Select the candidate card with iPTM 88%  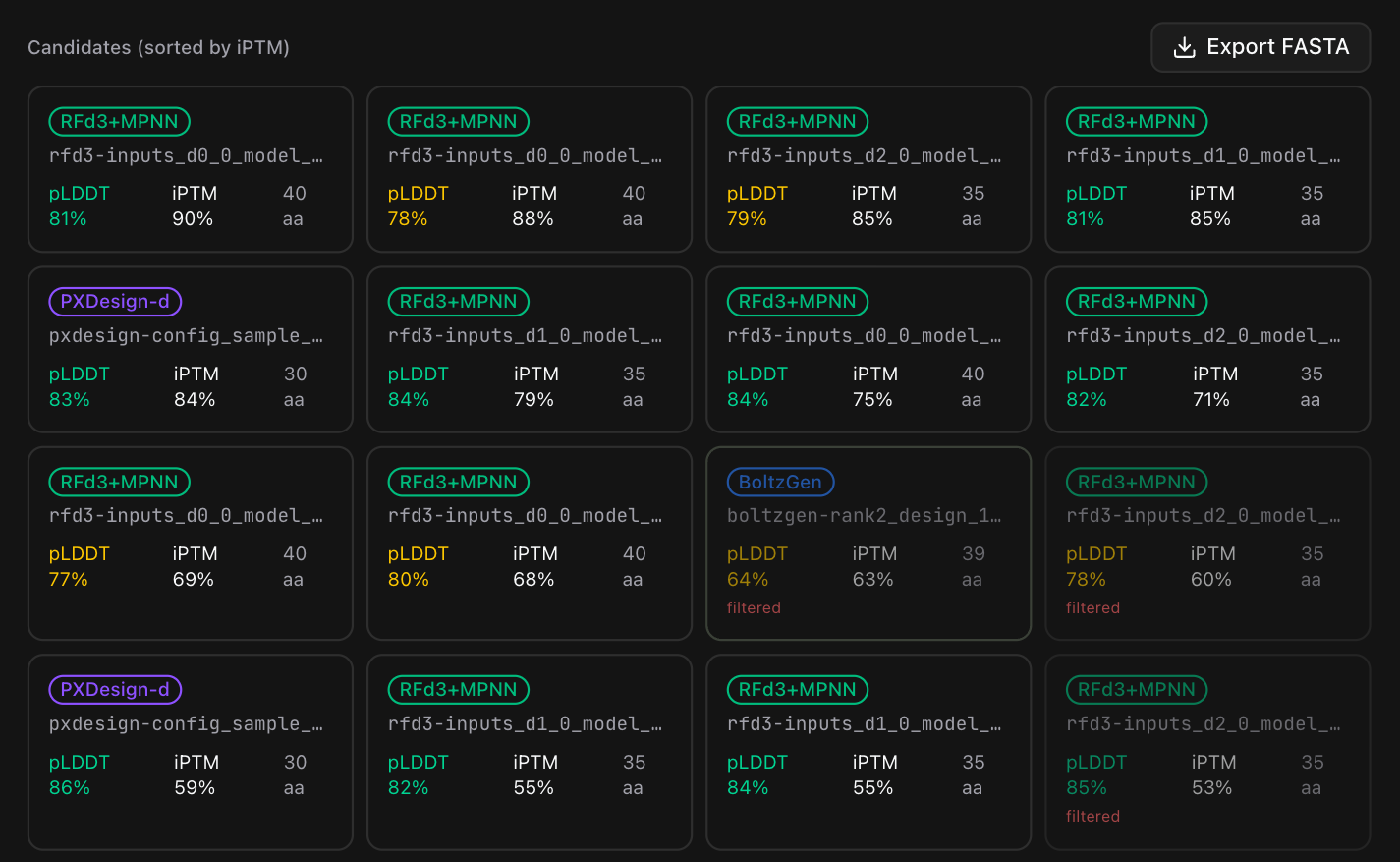click(x=530, y=169)
